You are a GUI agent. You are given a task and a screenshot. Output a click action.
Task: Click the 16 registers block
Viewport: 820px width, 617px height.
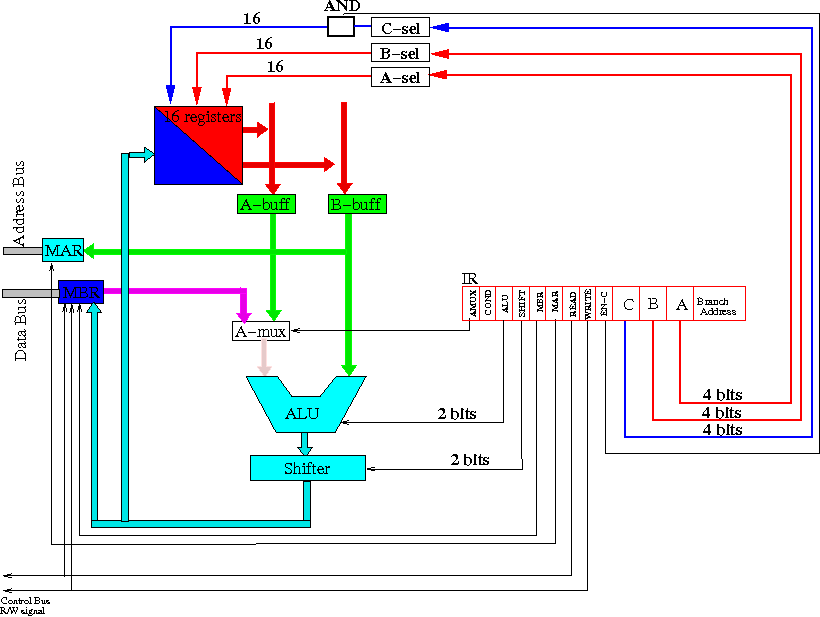[198, 145]
